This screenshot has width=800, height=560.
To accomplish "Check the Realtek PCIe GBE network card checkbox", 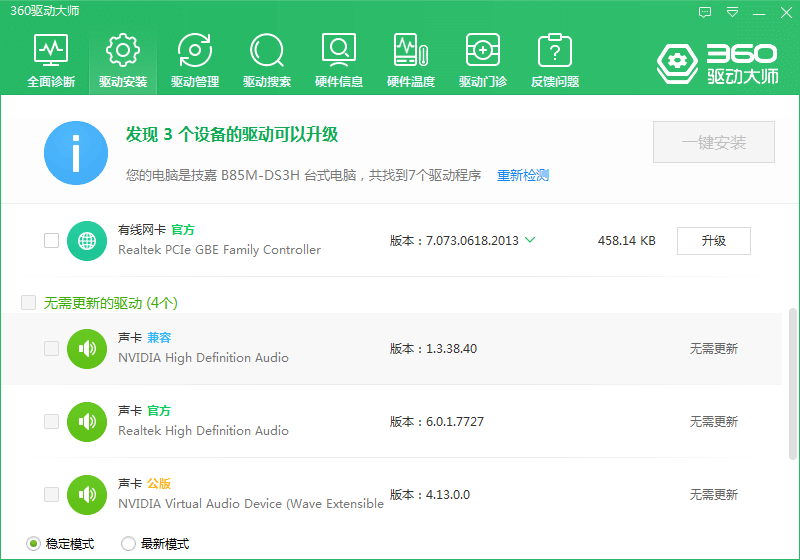I will point(51,240).
